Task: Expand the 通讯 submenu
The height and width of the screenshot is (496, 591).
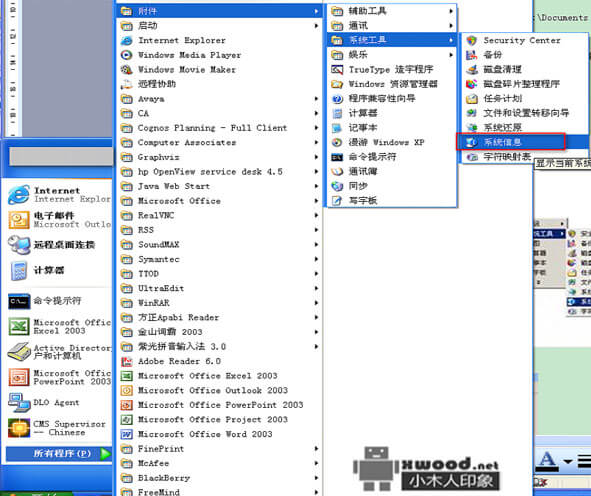Action: (x=392, y=26)
